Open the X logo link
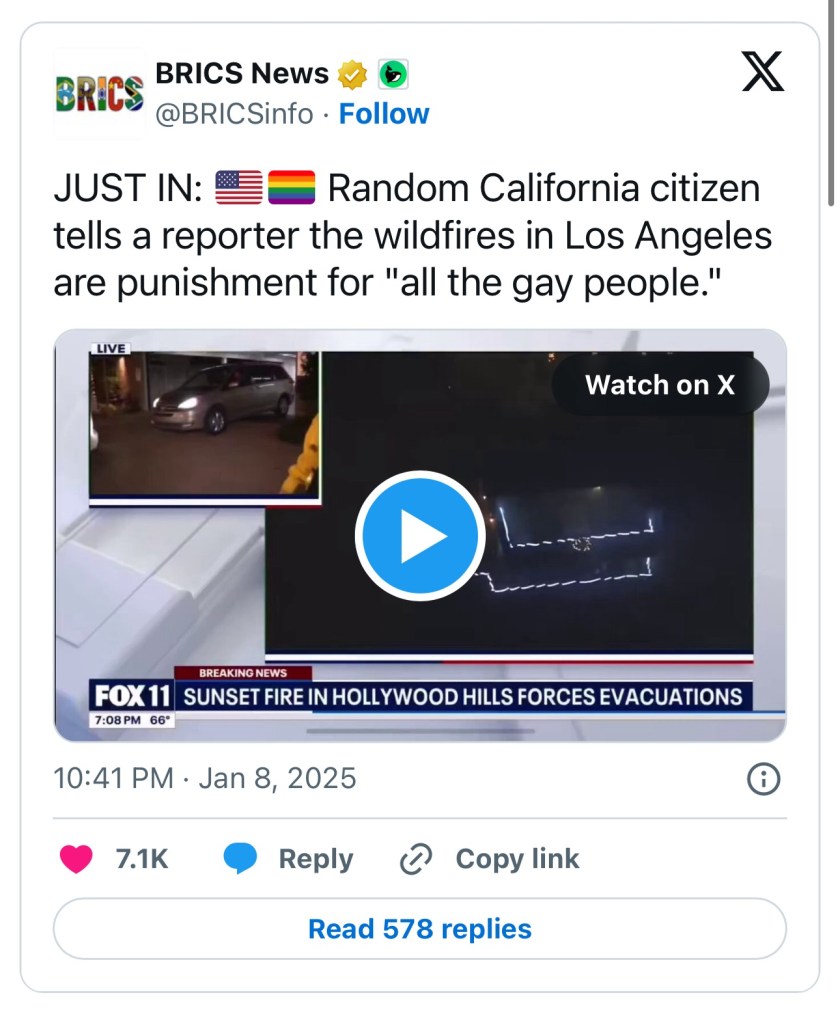840x1023 pixels. [x=762, y=73]
